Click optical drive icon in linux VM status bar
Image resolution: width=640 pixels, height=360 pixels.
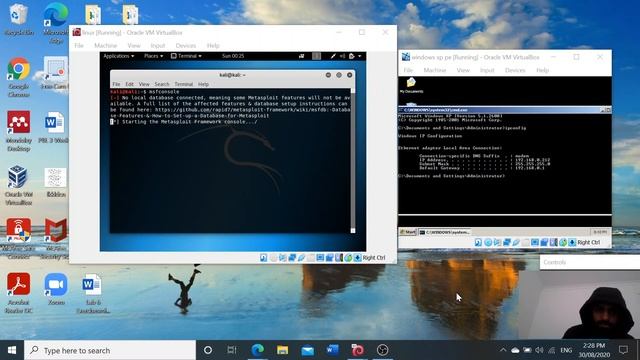pos(273,258)
